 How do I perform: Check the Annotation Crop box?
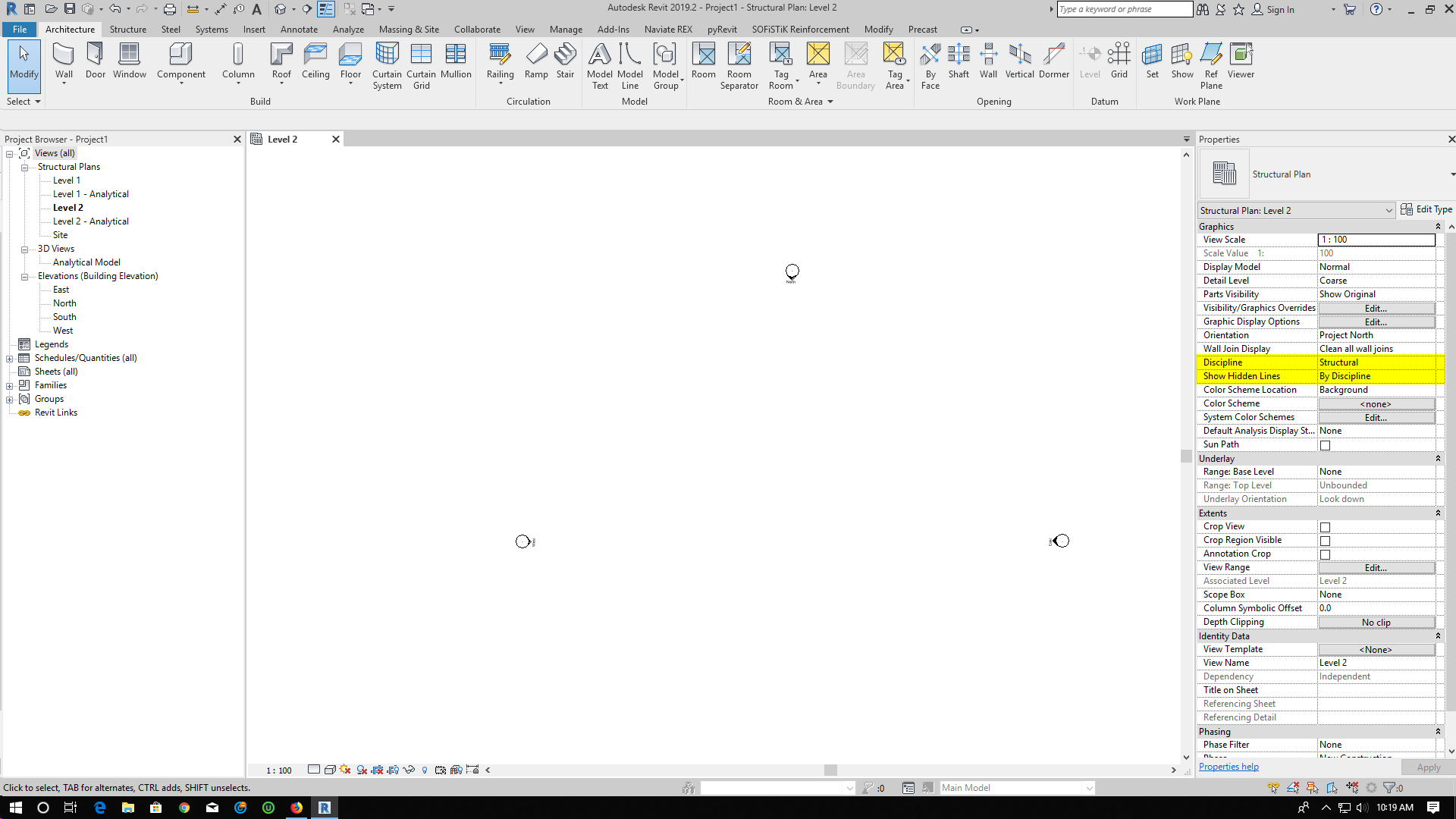pyautogui.click(x=1325, y=554)
